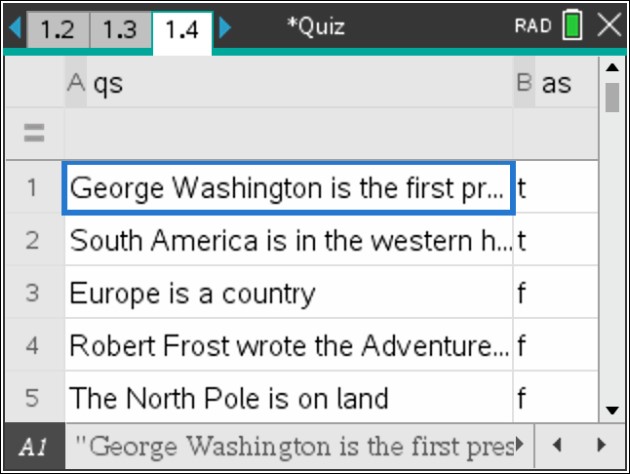Select the 'South America' question cell
The image size is (630, 474).
coord(288,240)
